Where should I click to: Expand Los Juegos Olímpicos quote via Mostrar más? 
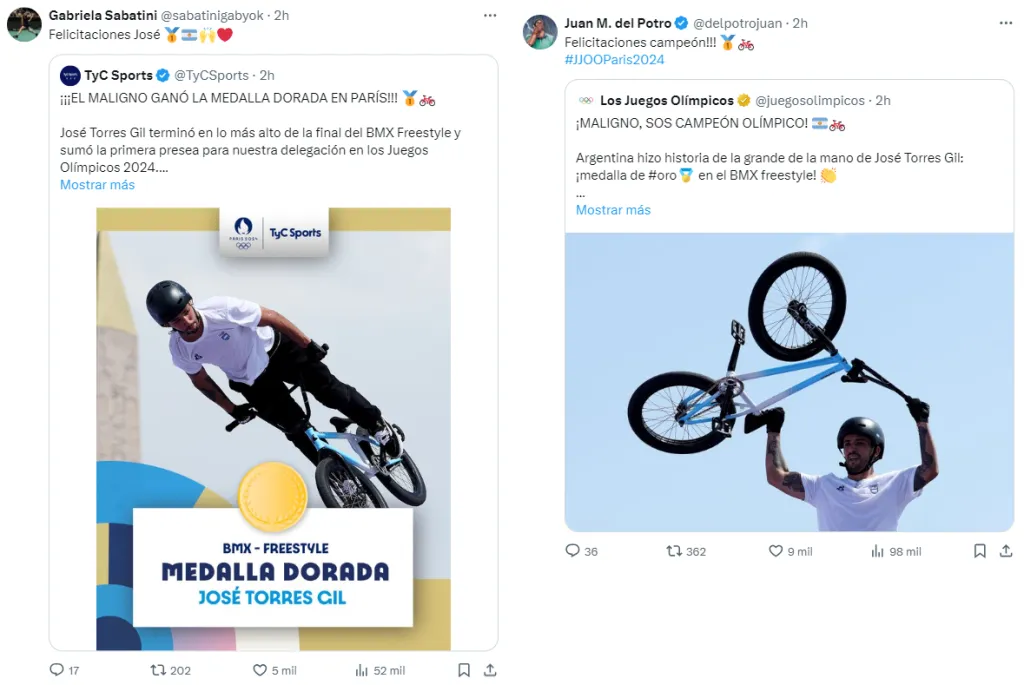[x=613, y=210]
